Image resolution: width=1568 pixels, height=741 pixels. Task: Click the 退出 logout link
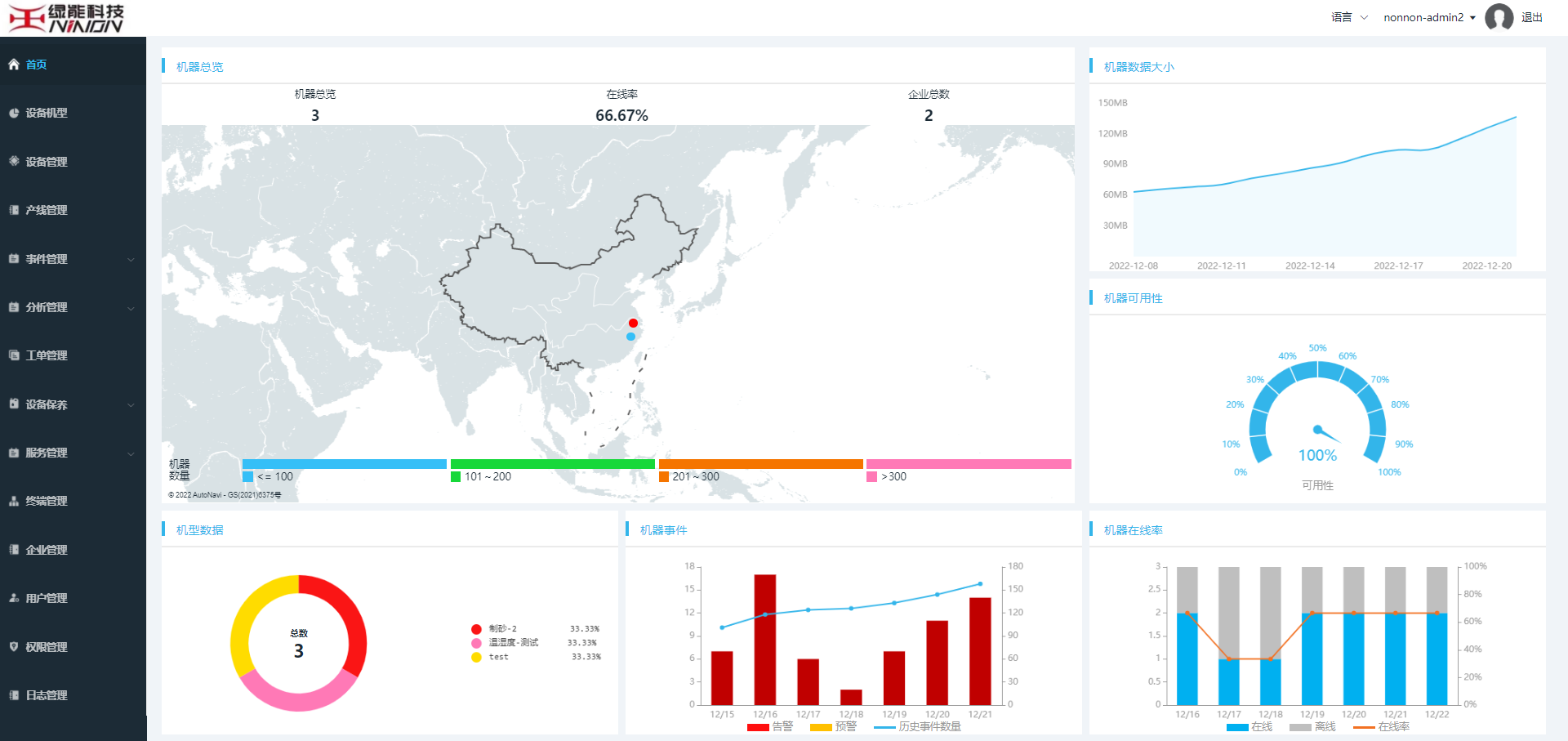pyautogui.click(x=1532, y=17)
